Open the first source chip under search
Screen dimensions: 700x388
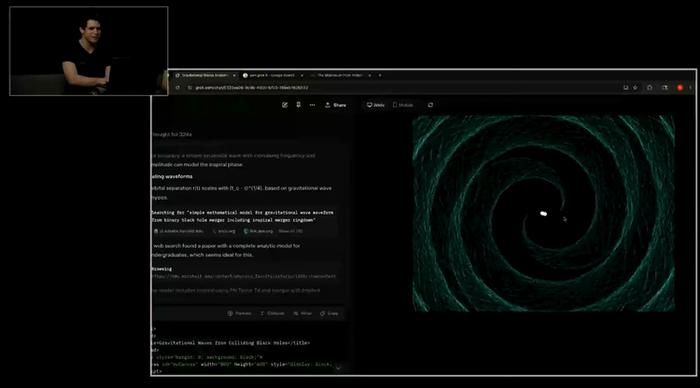(x=179, y=231)
